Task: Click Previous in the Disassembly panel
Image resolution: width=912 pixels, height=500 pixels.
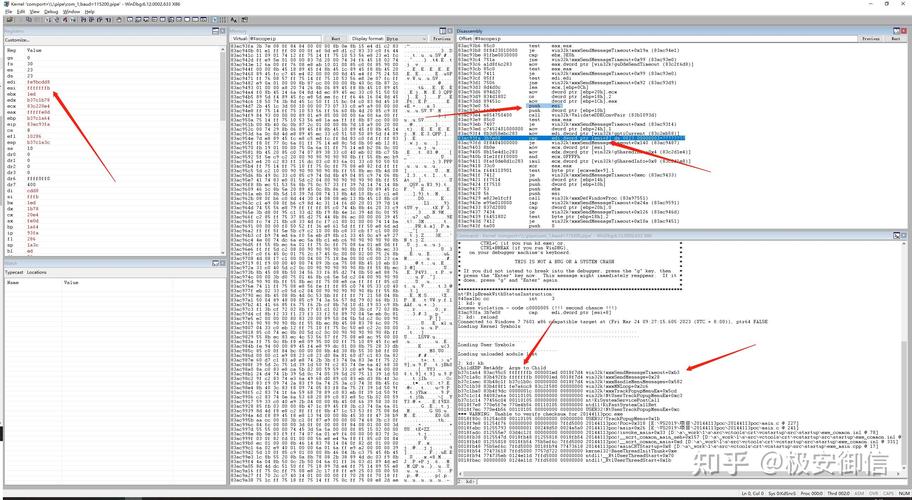Action: click(x=871, y=38)
